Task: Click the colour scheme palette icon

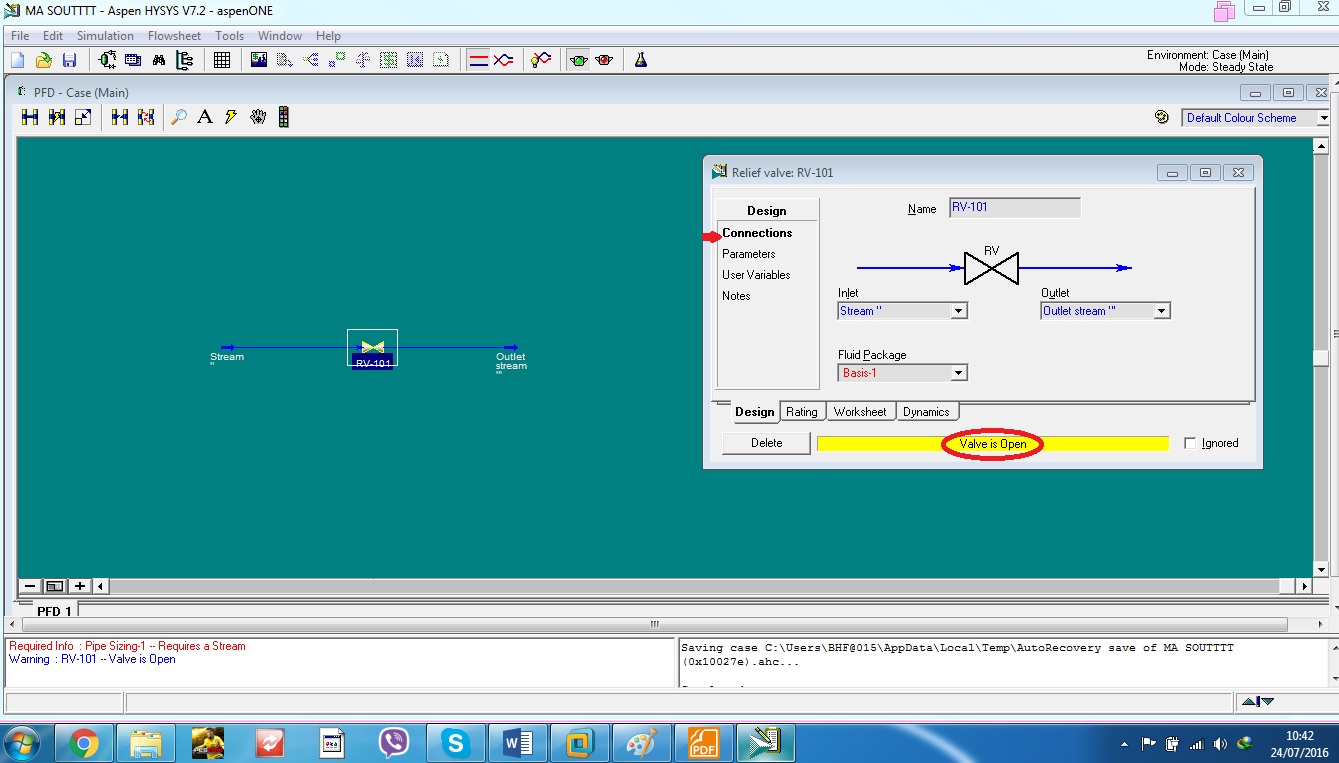Action: 1162,117
